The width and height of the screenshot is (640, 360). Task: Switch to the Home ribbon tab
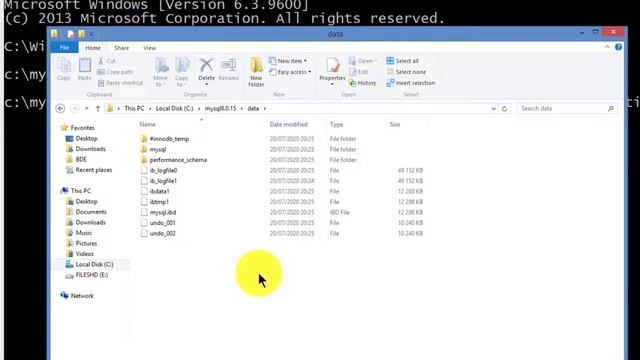93,48
